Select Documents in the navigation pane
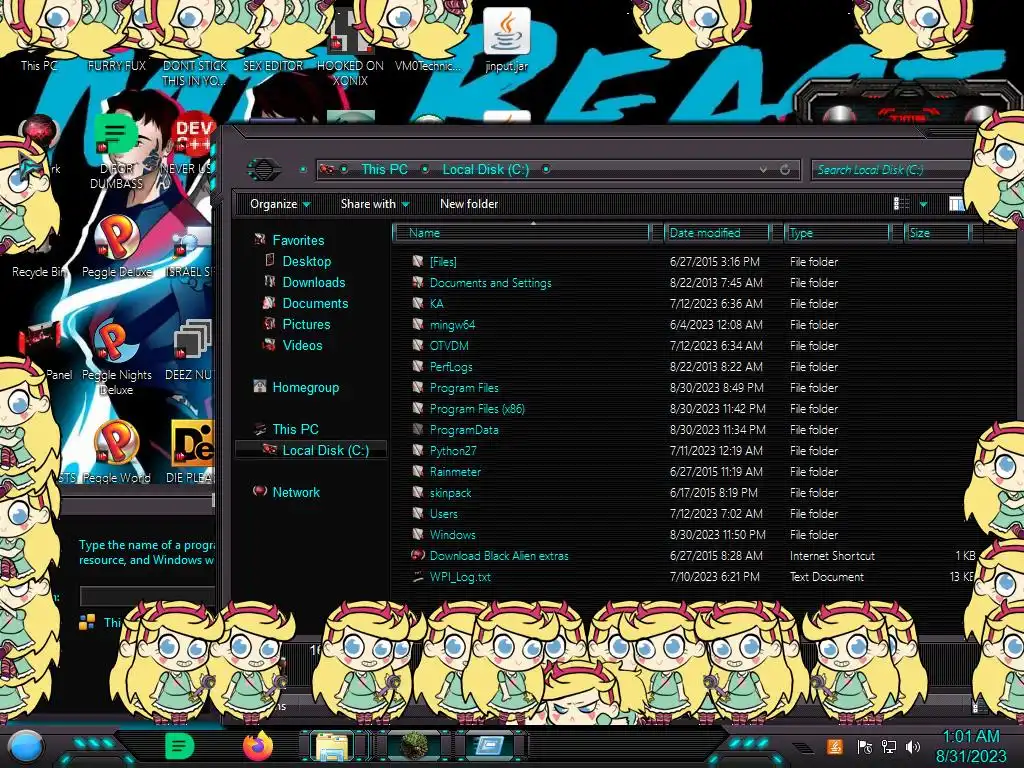Screen dimensions: 1024x768 pos(315,303)
